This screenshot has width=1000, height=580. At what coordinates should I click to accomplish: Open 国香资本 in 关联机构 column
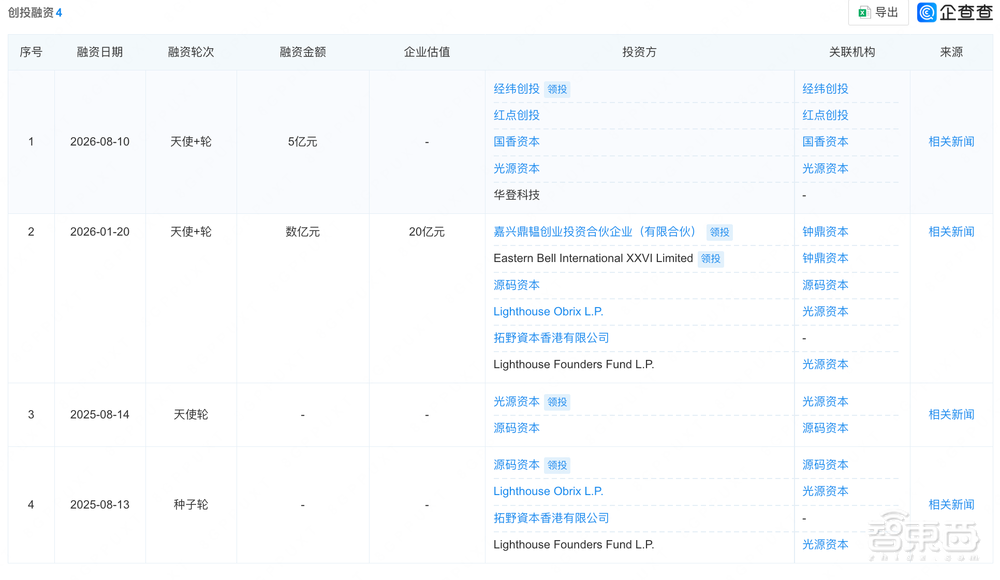coord(825,142)
